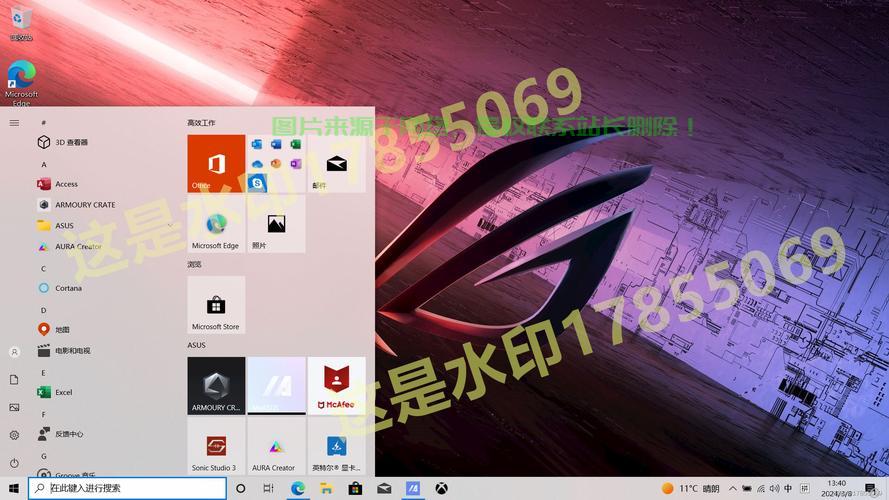Open battery status in system tray

click(747, 489)
